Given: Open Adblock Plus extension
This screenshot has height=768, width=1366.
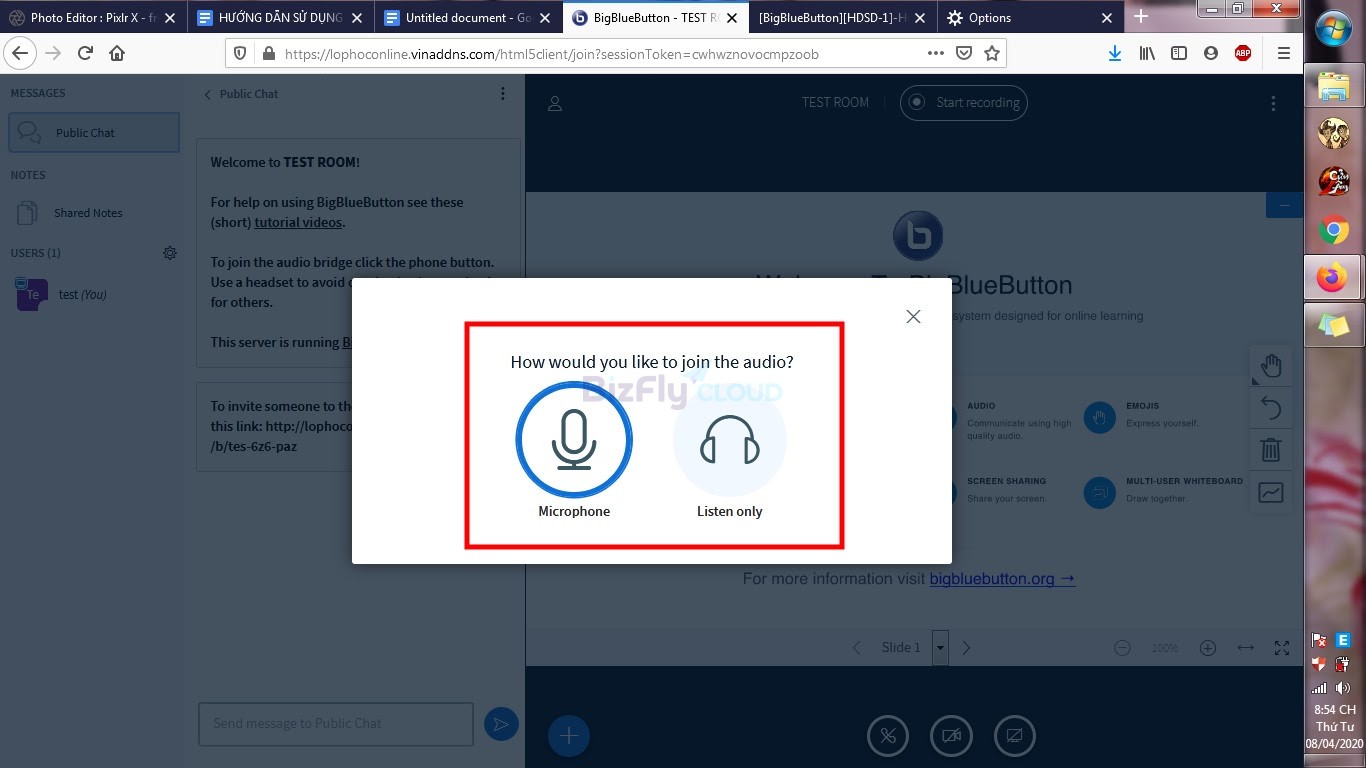Looking at the screenshot, I should pyautogui.click(x=1243, y=54).
